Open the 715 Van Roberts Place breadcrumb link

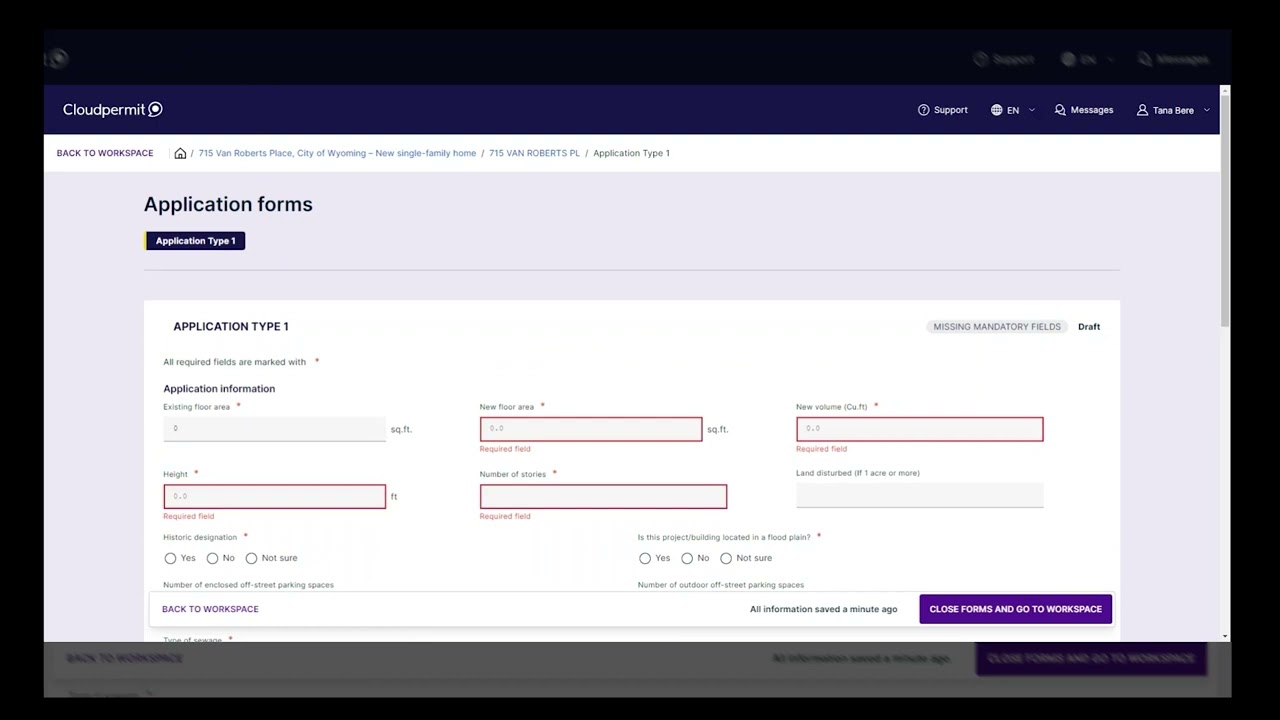(337, 153)
